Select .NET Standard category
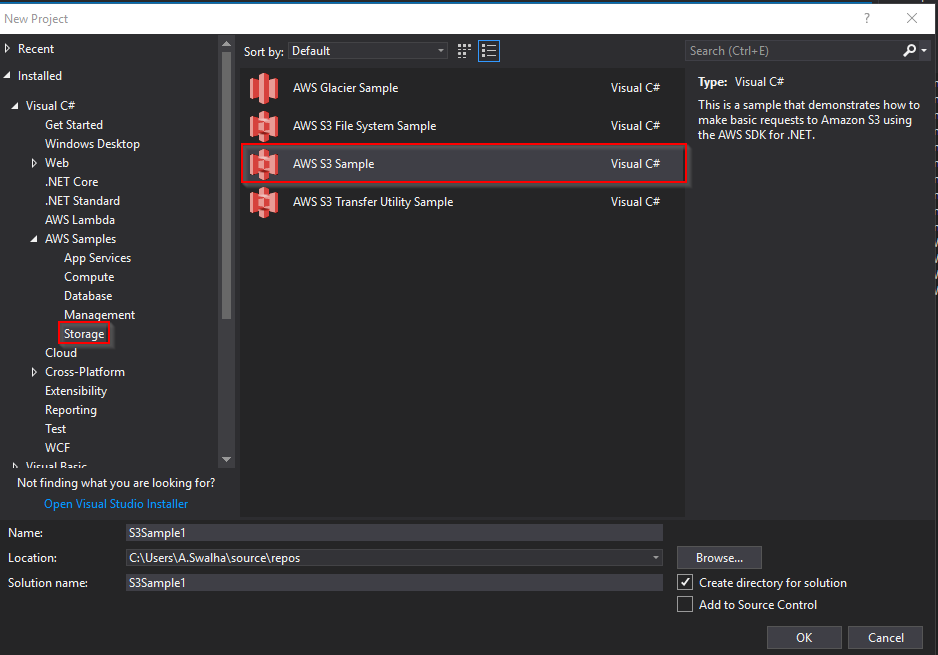The width and height of the screenshot is (938, 655). (82, 201)
